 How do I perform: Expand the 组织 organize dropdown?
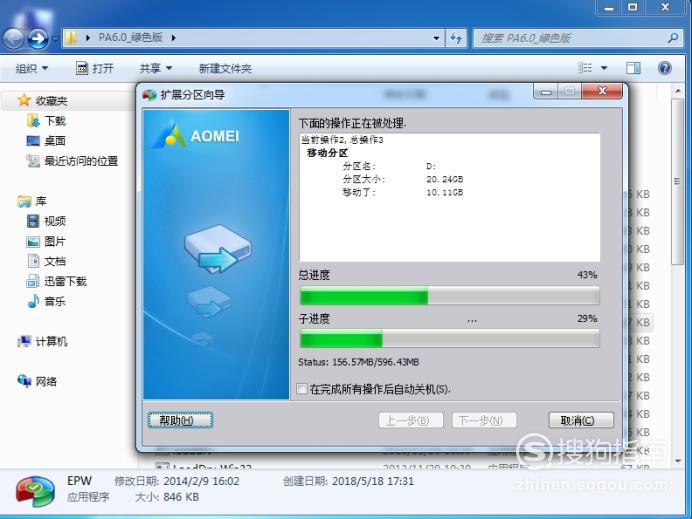click(x=32, y=68)
